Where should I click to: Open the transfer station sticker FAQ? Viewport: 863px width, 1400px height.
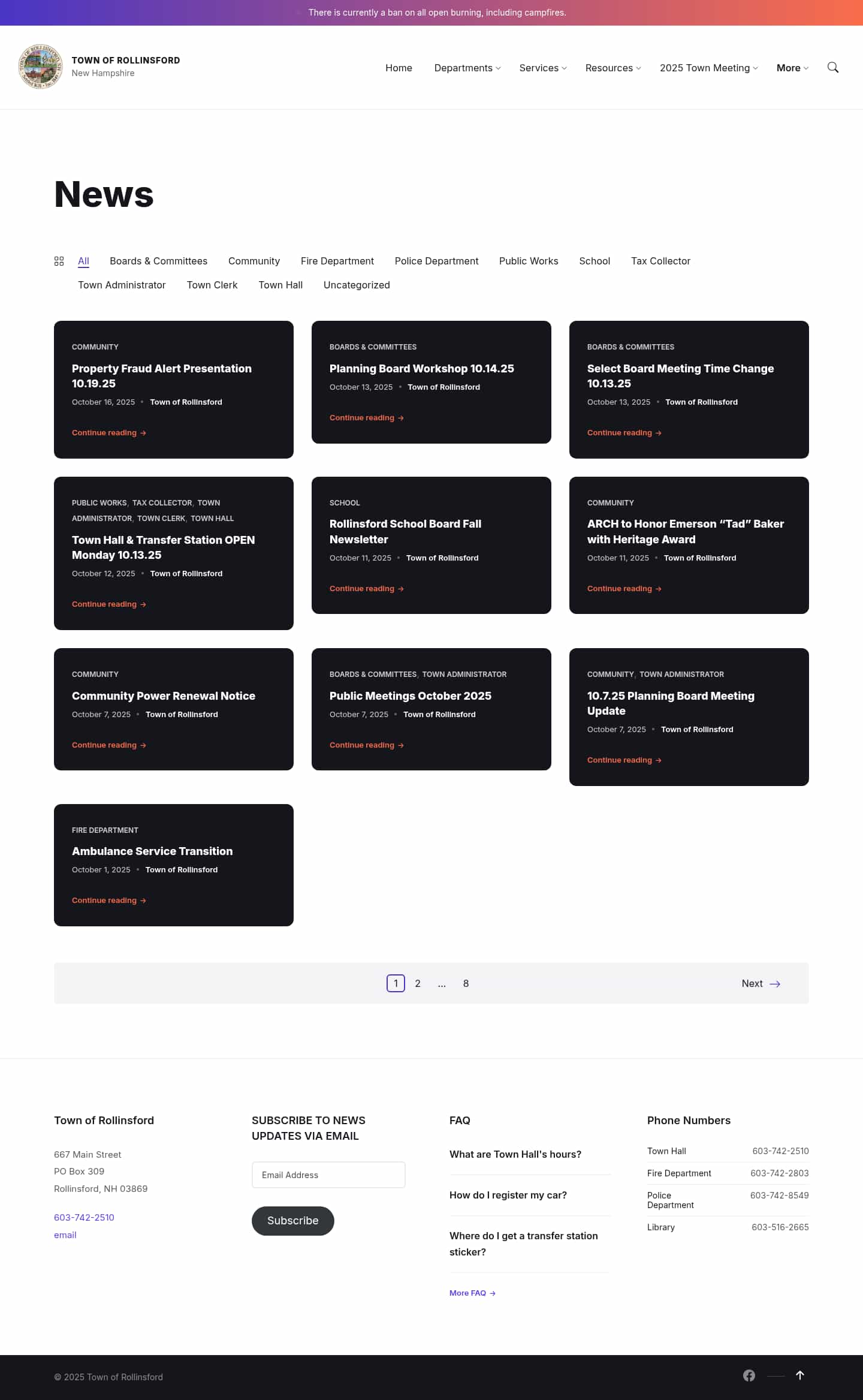coord(524,1244)
